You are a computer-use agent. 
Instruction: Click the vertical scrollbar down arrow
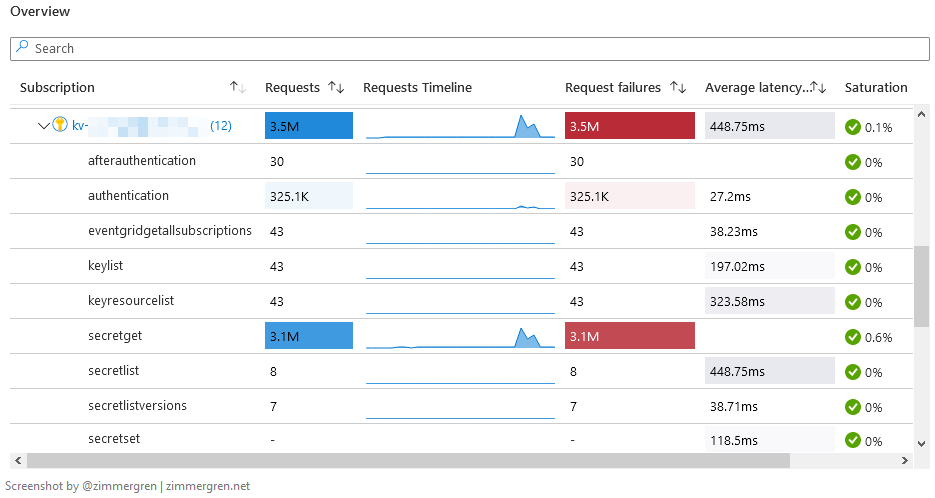pos(921,443)
